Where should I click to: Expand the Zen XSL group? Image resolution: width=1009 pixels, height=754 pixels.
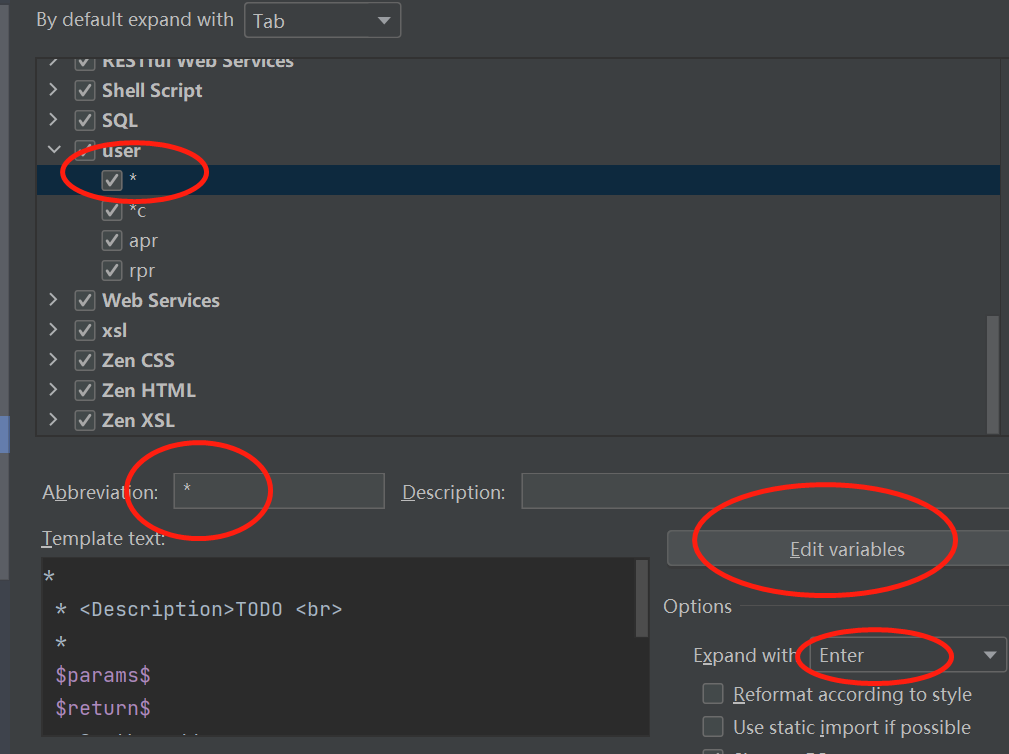click(53, 419)
